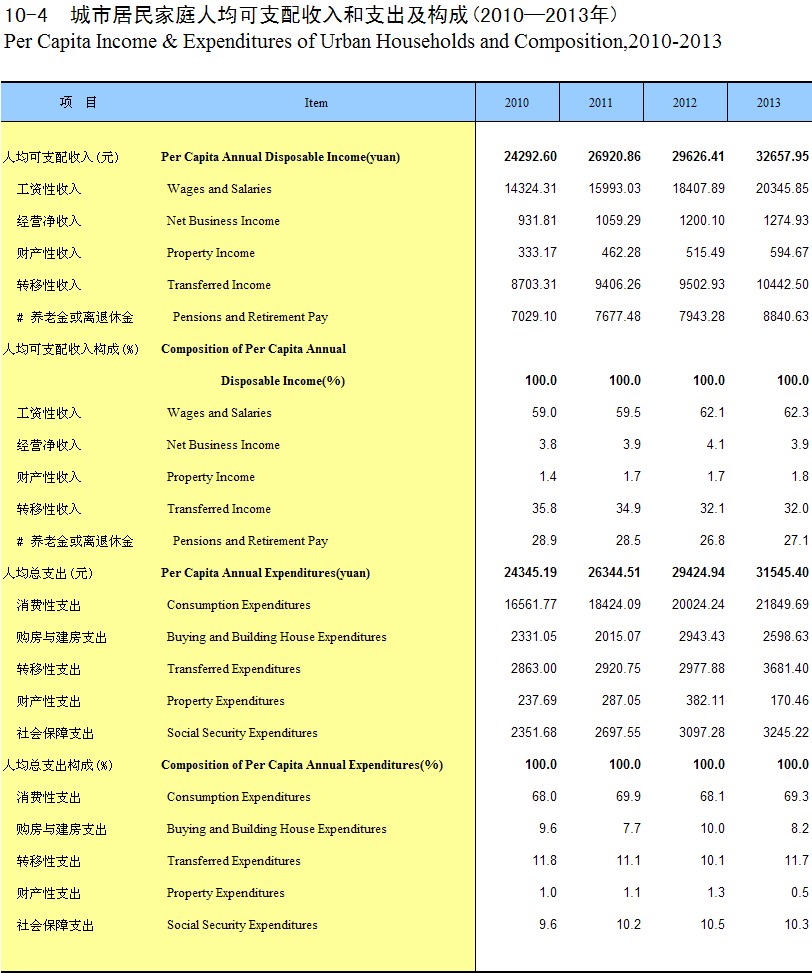This screenshot has height=973, width=812.
Task: Click 'Composition of Per Capita Annual Expenditures(%)' label
Action: 302,765
